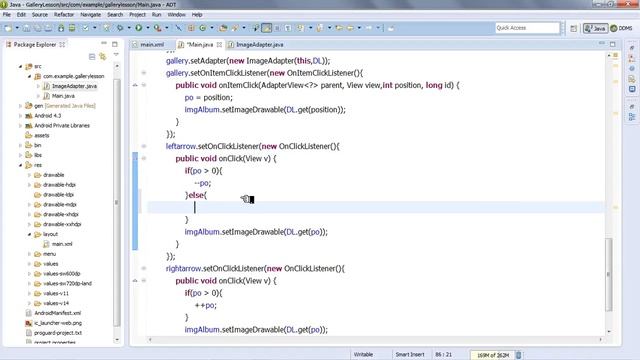640x360 pixels.
Task: Click the editor vertical scrollbar thumb
Action: [609, 275]
